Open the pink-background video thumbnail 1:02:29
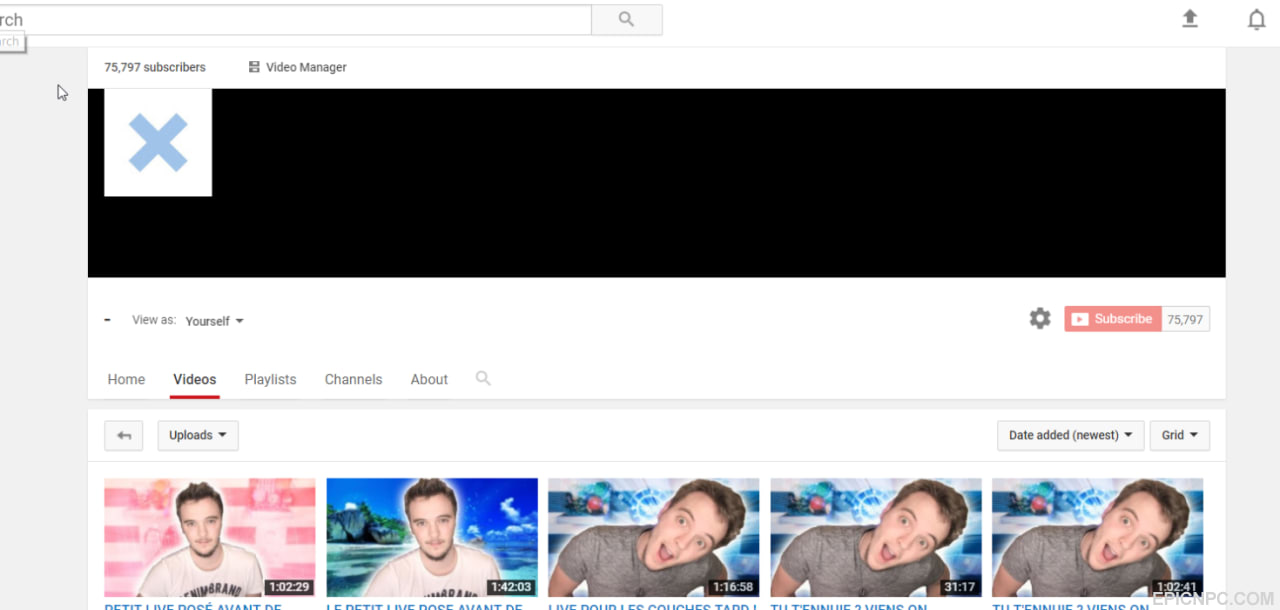1280x610 pixels. [210, 537]
